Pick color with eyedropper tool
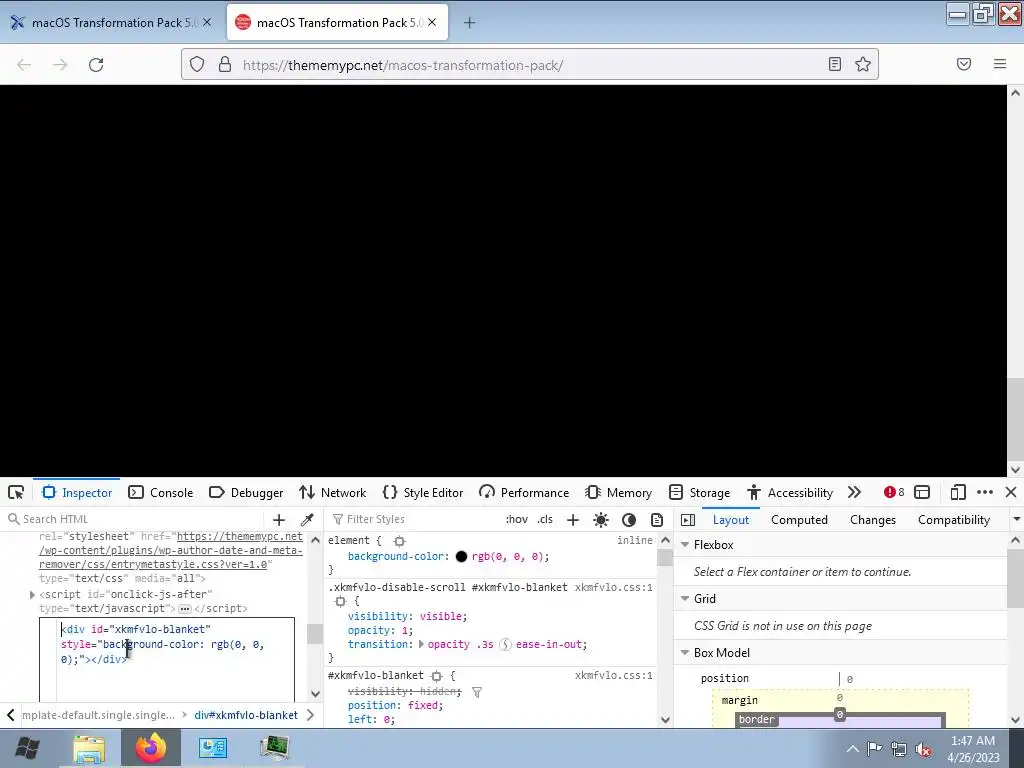This screenshot has width=1024, height=768. pyautogui.click(x=307, y=520)
